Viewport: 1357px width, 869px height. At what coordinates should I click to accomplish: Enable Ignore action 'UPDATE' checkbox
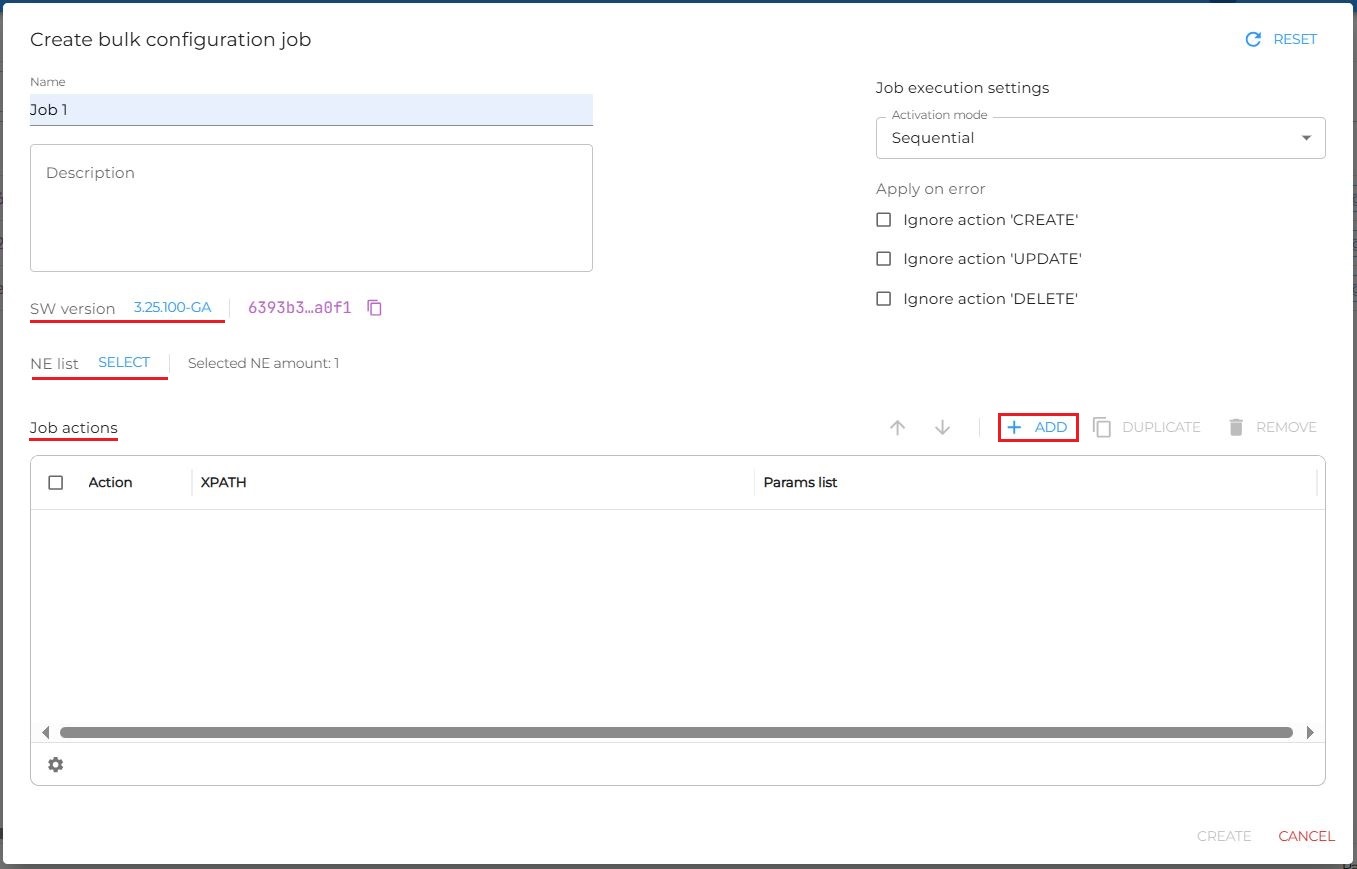coord(883,258)
